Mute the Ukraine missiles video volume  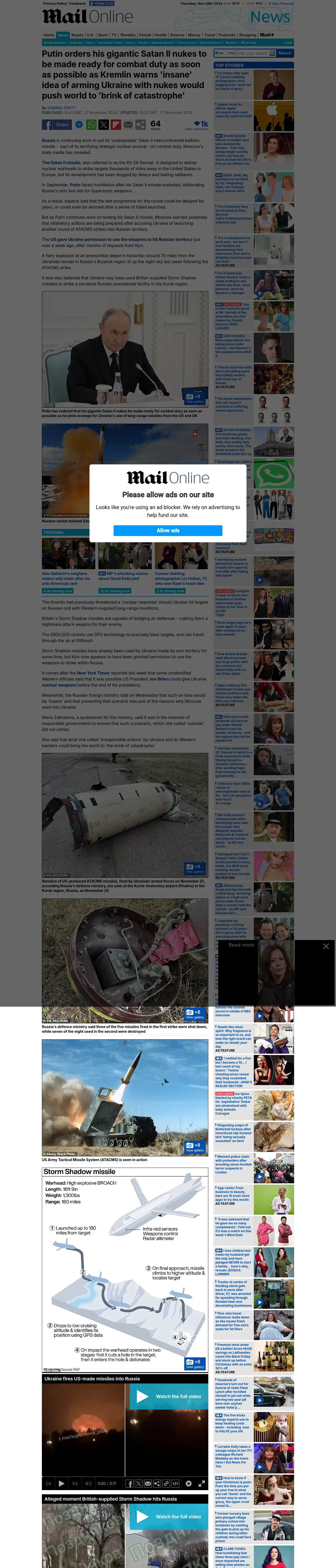[x=88, y=1483]
